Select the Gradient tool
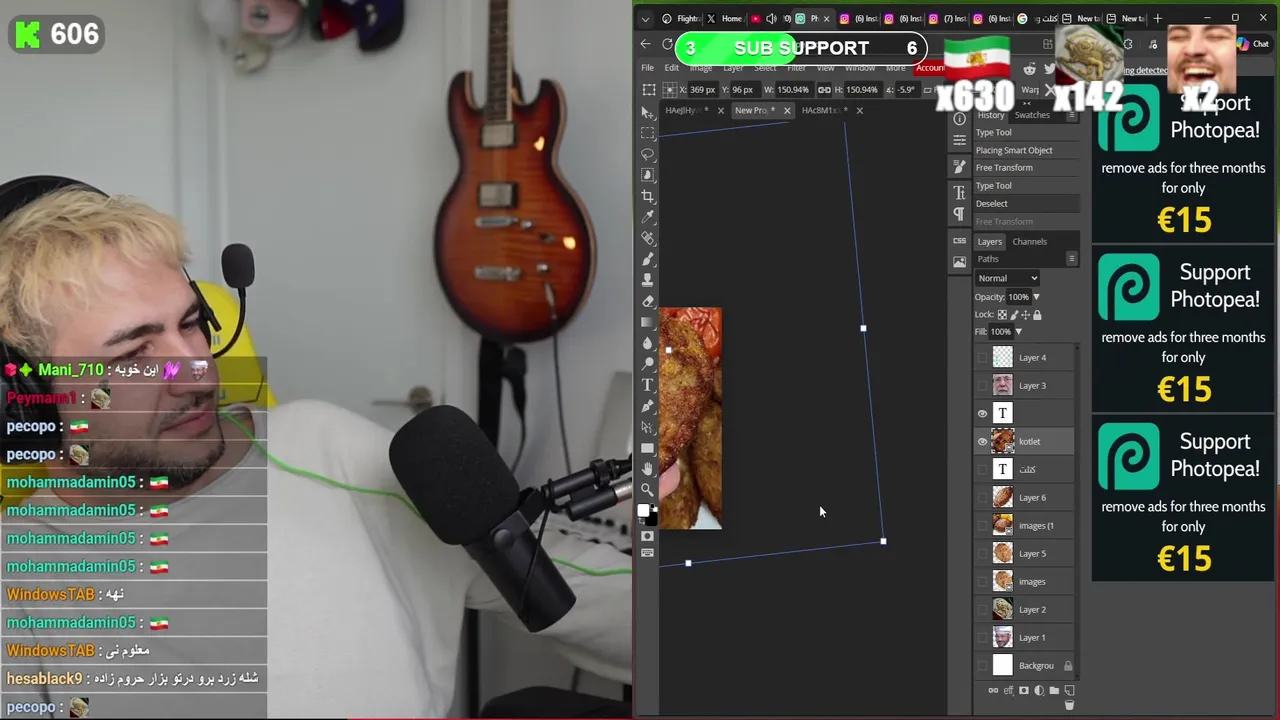1280x720 pixels. [648, 322]
